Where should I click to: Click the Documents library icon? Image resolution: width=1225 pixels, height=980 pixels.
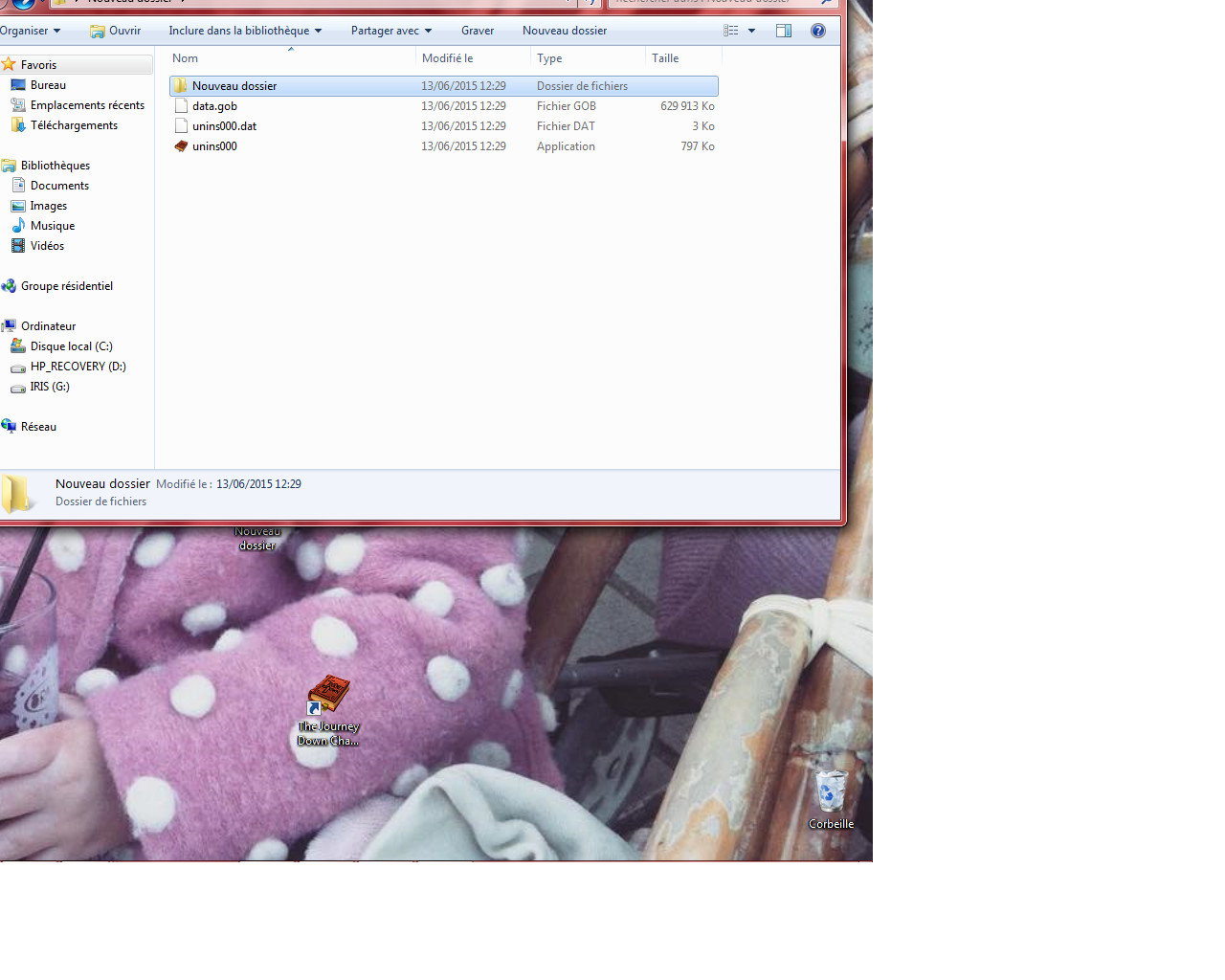(18, 186)
